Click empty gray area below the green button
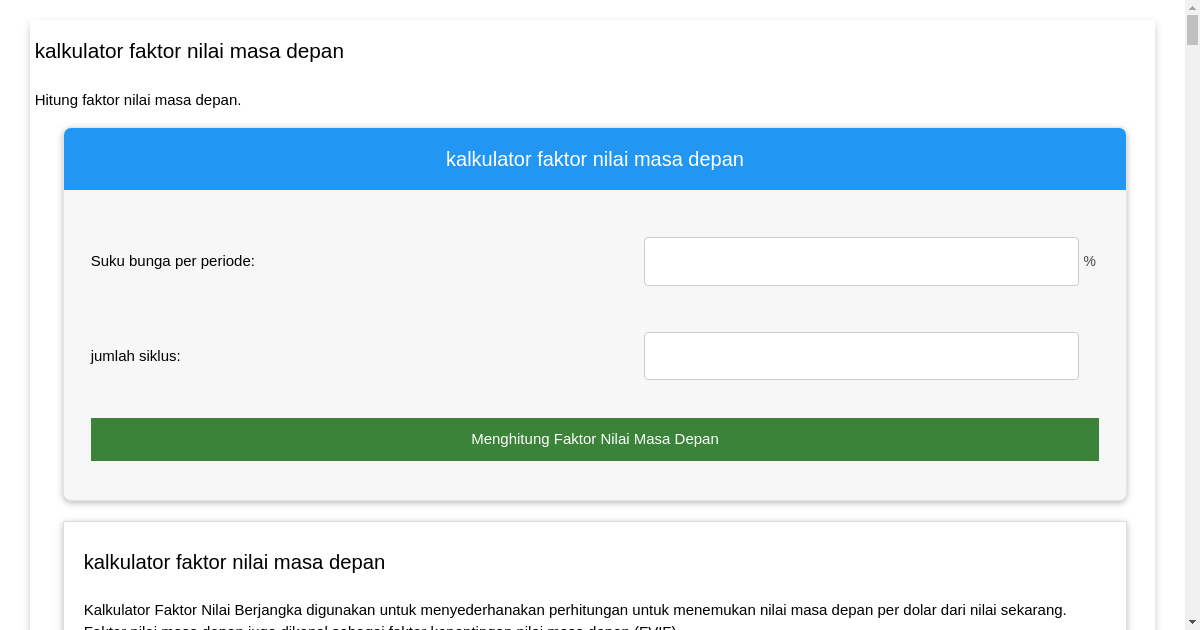1200x630 pixels. [594, 481]
